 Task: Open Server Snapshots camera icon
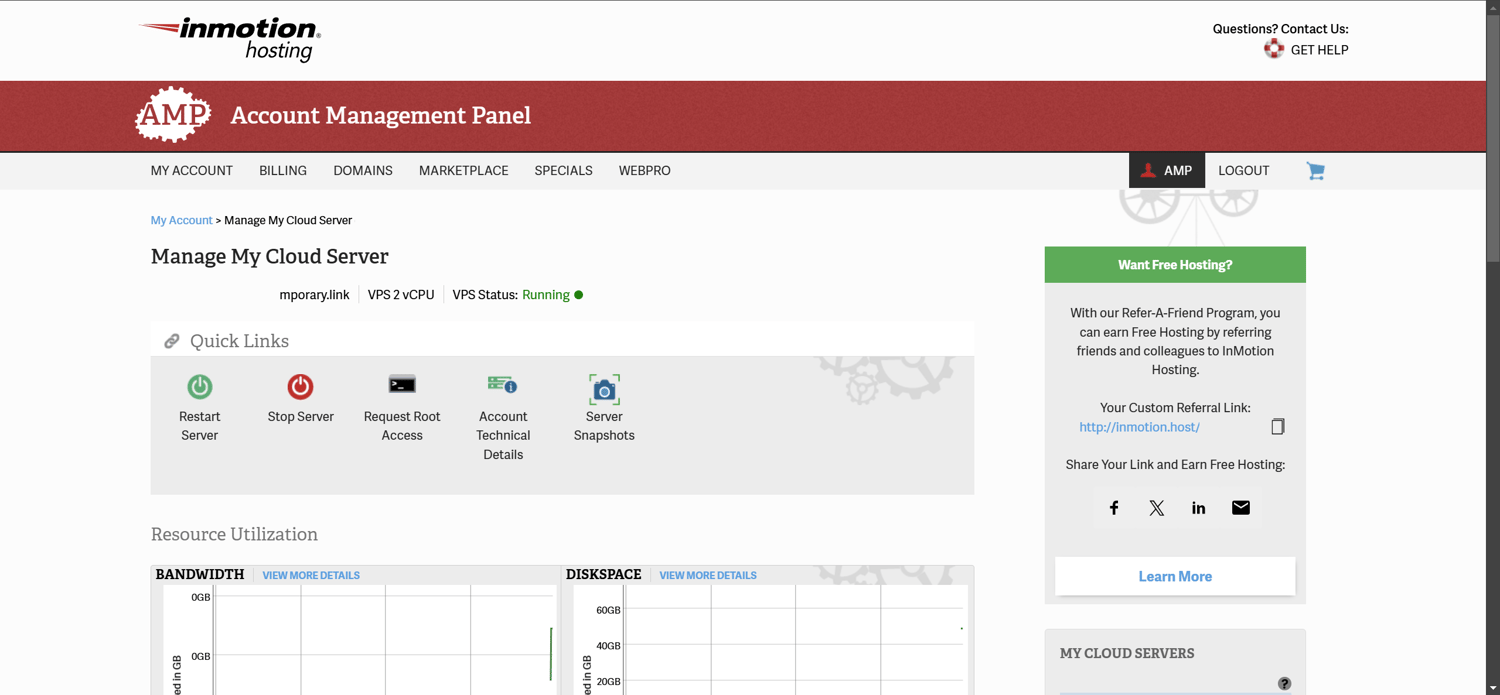pos(604,389)
